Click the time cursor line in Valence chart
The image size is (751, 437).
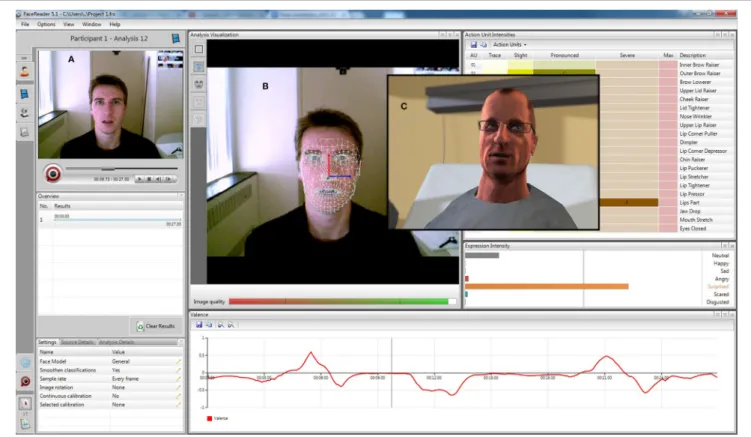tap(391, 373)
